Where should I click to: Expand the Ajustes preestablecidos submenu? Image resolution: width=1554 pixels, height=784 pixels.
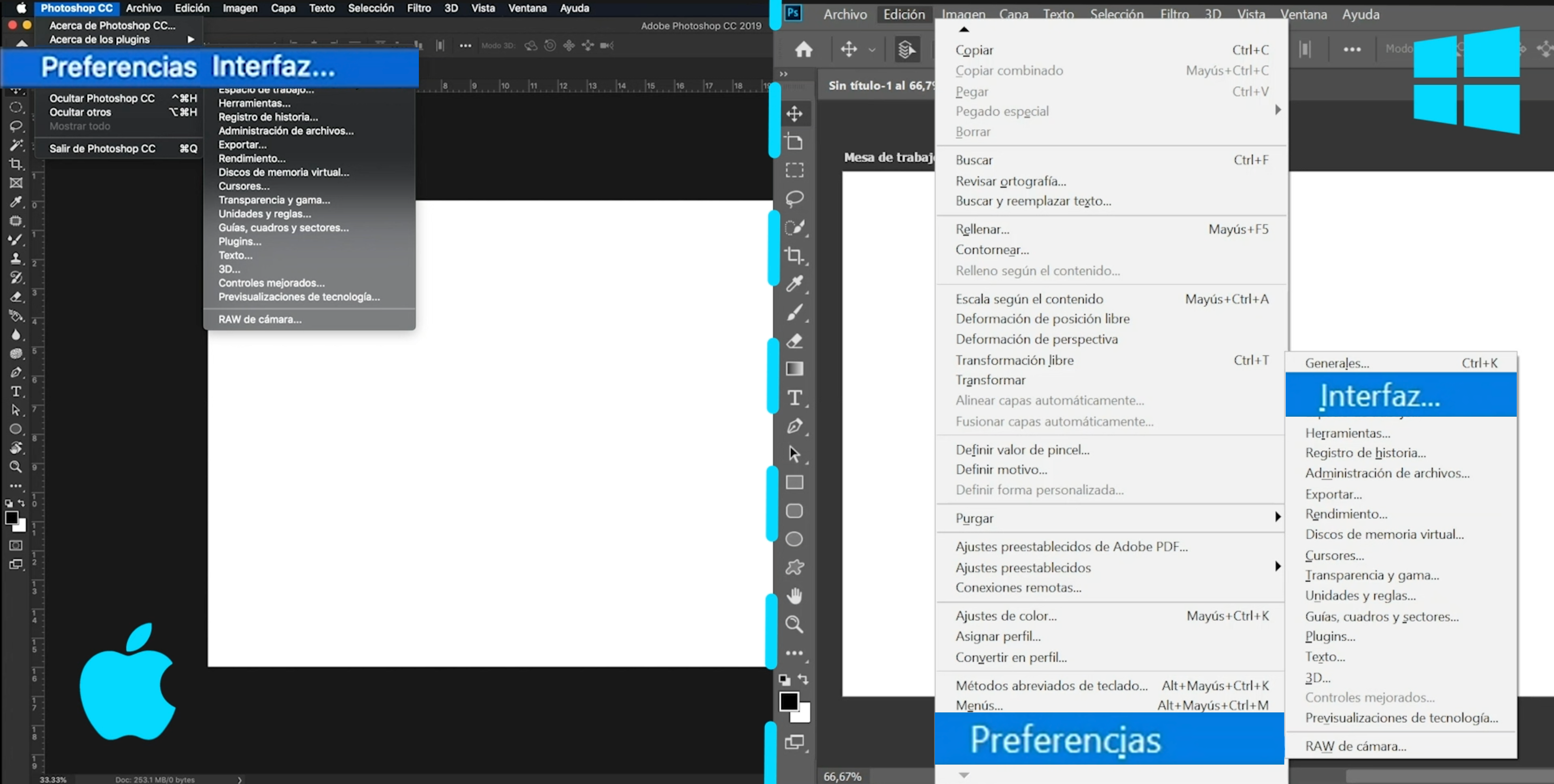coord(1278,566)
